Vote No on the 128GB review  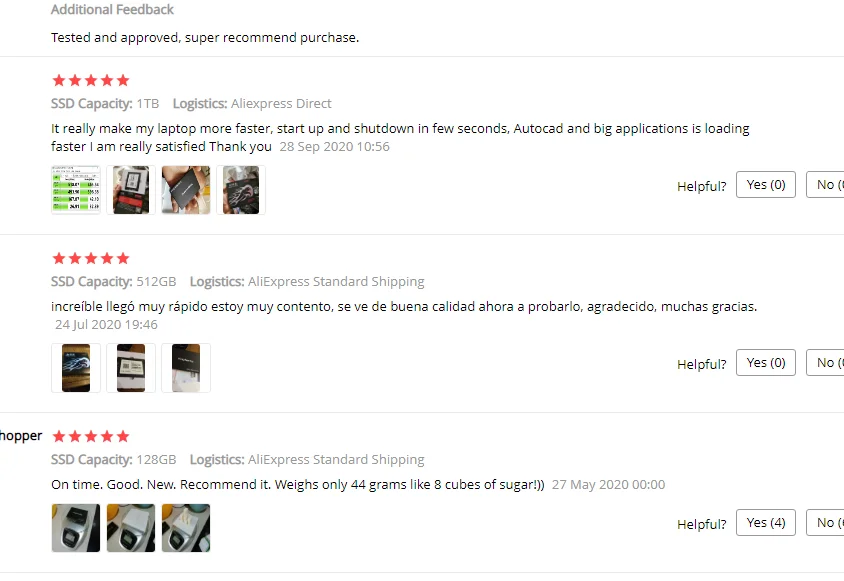tap(825, 522)
